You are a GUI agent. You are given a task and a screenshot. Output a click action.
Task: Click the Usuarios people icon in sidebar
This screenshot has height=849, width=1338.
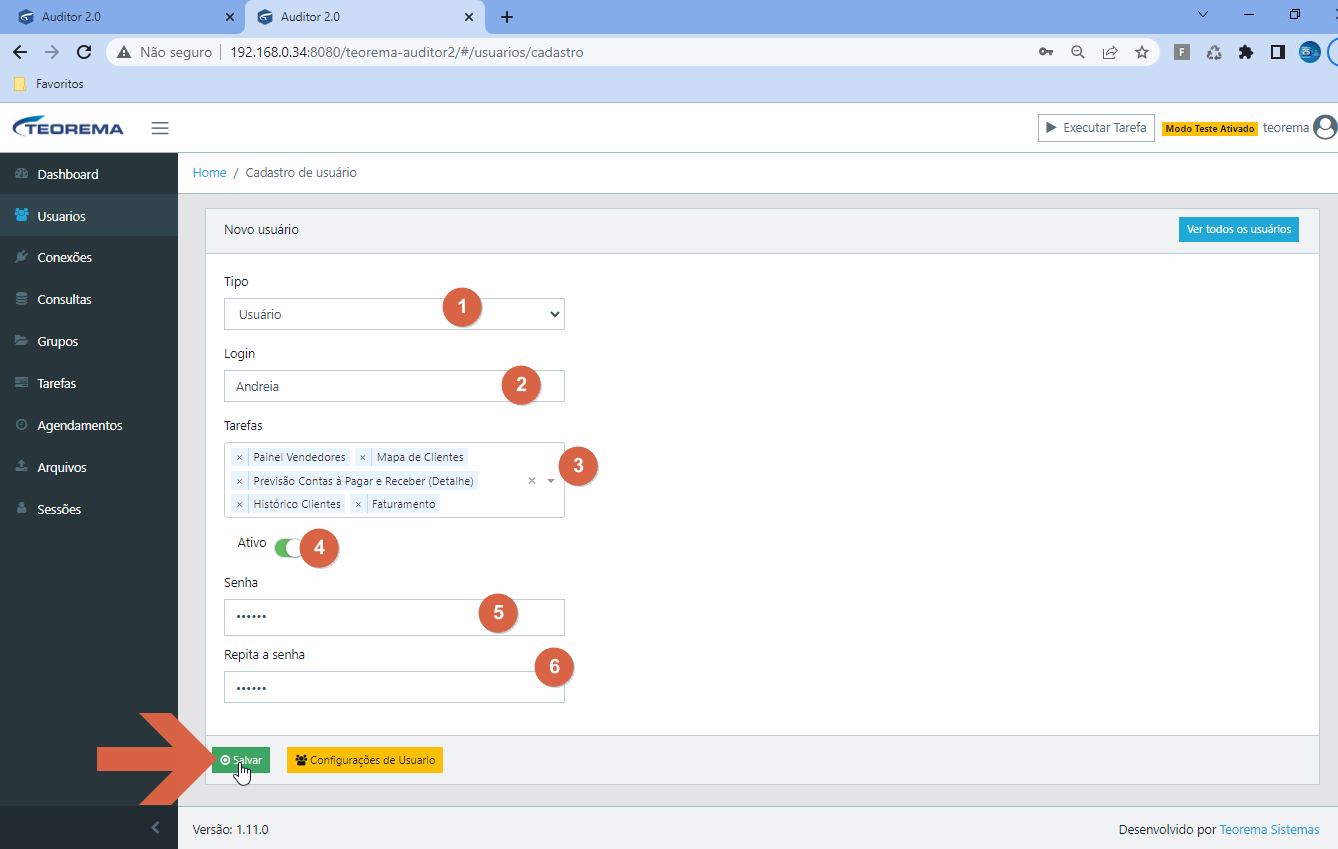coord(22,216)
